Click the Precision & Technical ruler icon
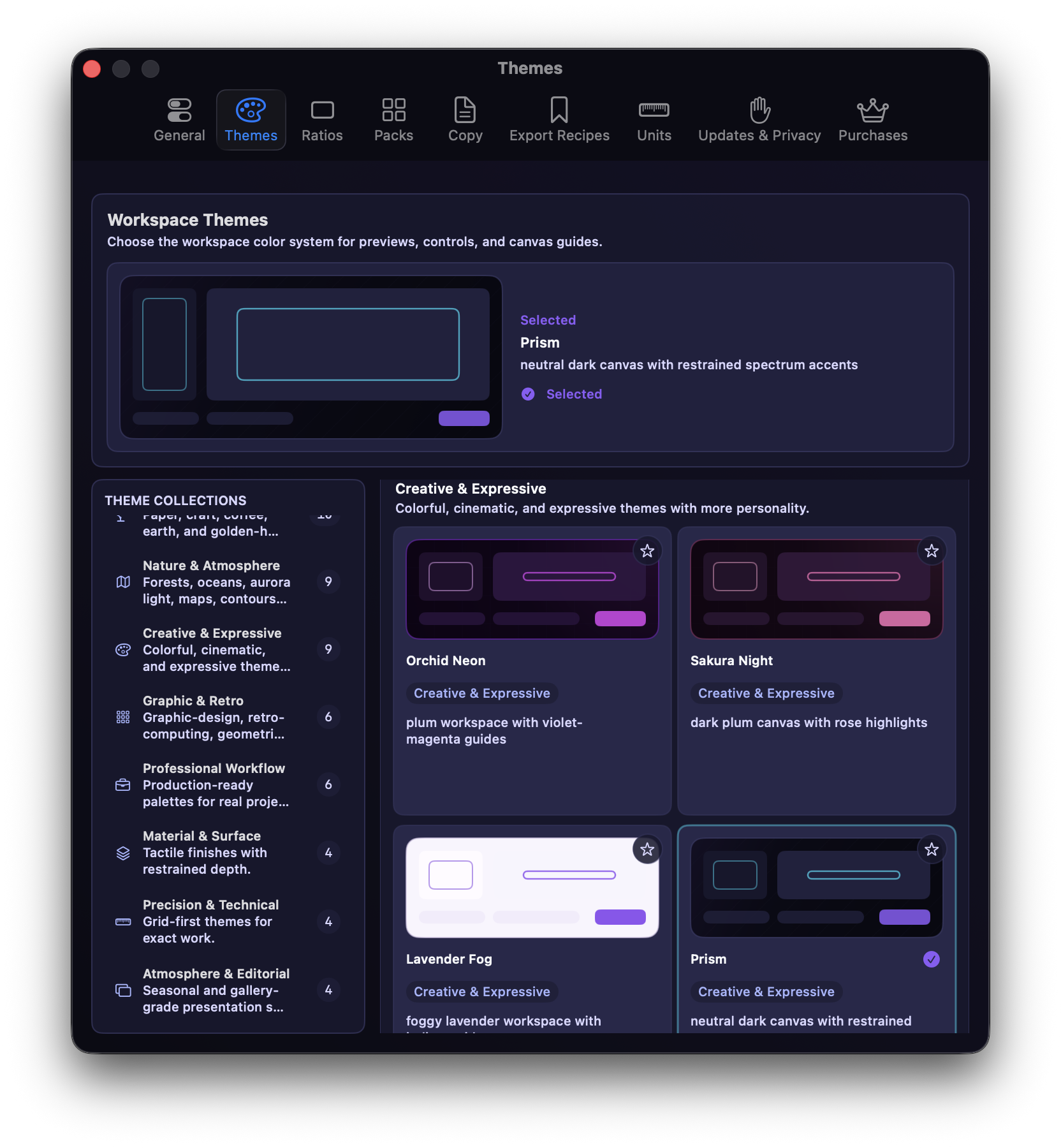Screen dimensions: 1061x1148 pos(123,922)
